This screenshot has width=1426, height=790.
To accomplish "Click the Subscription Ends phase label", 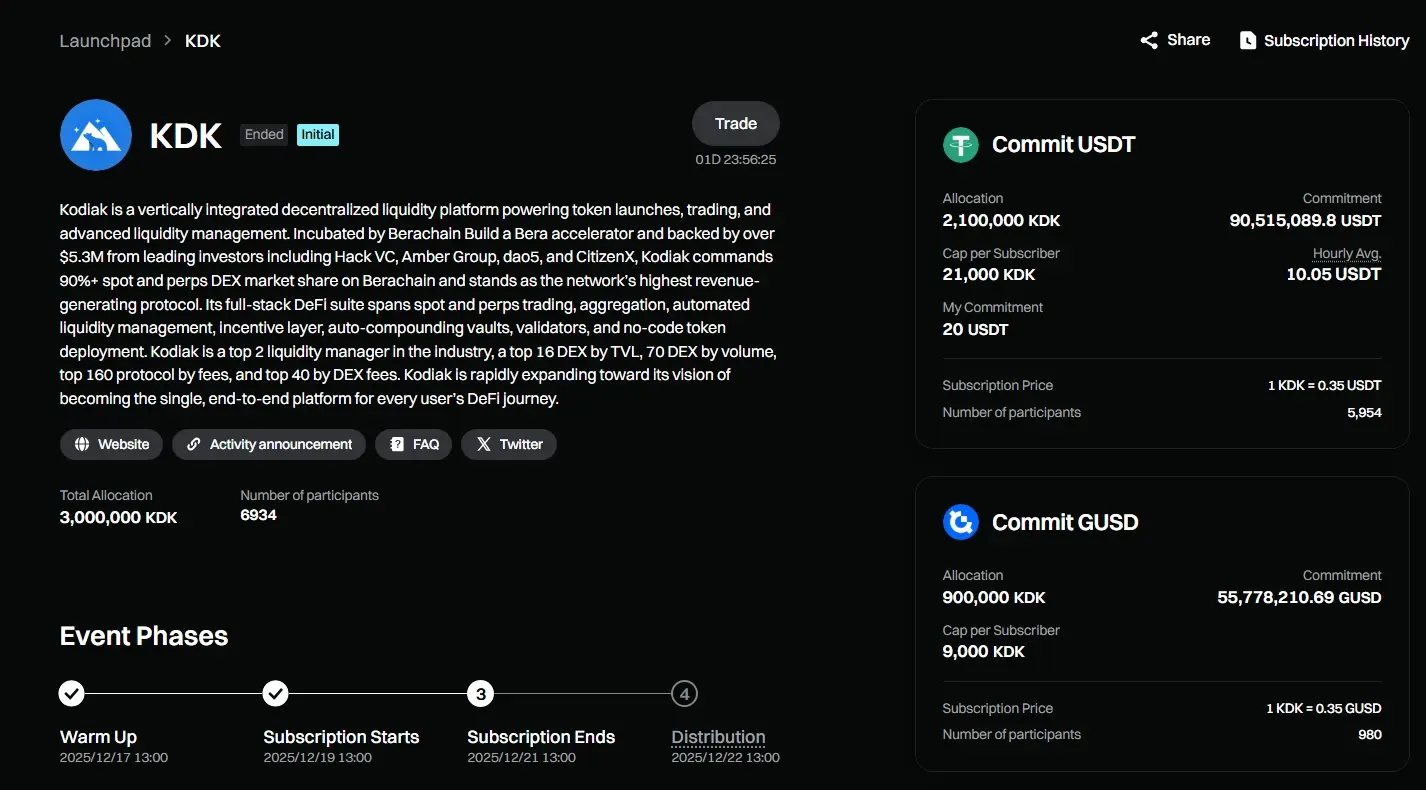I will point(541,737).
